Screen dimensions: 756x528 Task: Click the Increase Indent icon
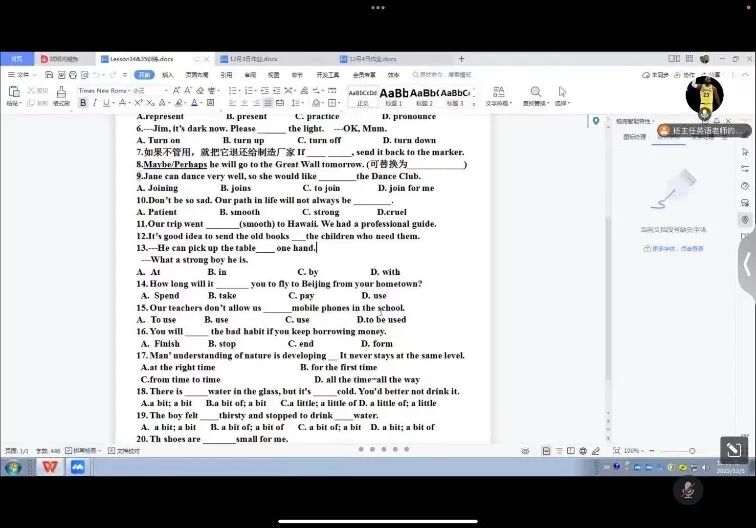click(x=276, y=90)
